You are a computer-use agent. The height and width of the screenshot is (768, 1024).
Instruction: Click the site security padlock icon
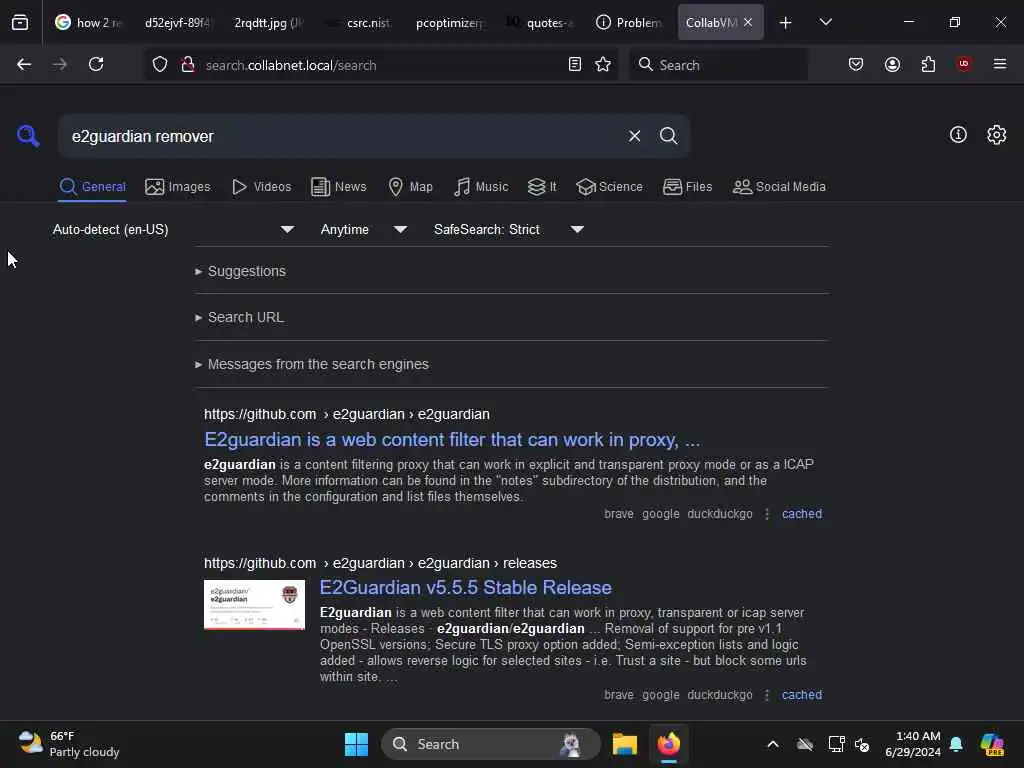(x=188, y=65)
